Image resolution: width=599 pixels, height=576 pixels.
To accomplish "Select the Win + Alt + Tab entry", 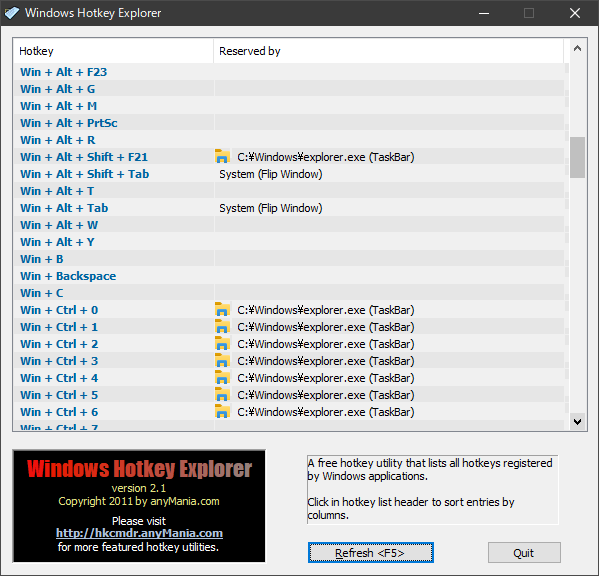I will [289, 208].
